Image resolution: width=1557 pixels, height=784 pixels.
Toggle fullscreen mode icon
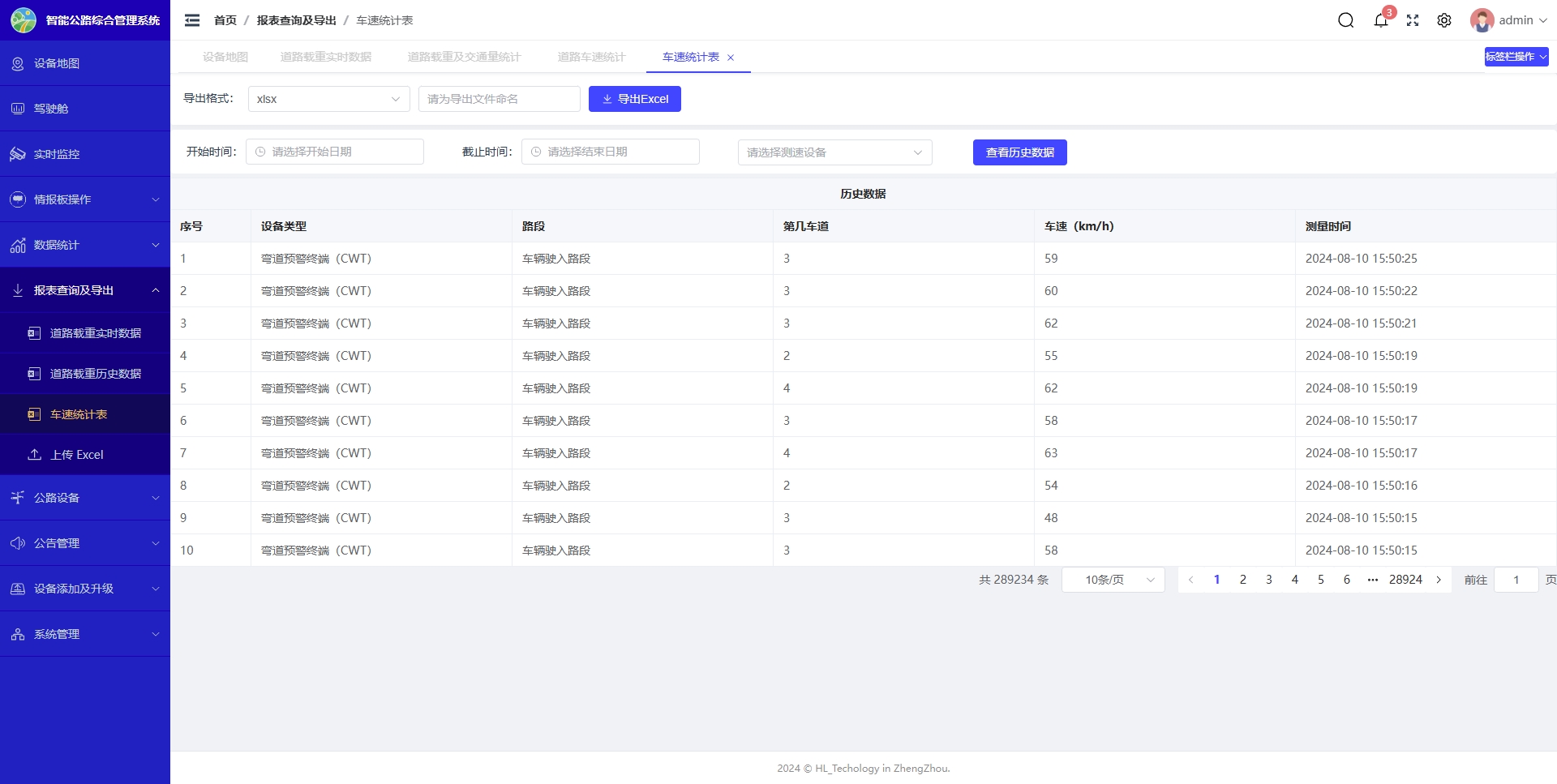[1413, 20]
